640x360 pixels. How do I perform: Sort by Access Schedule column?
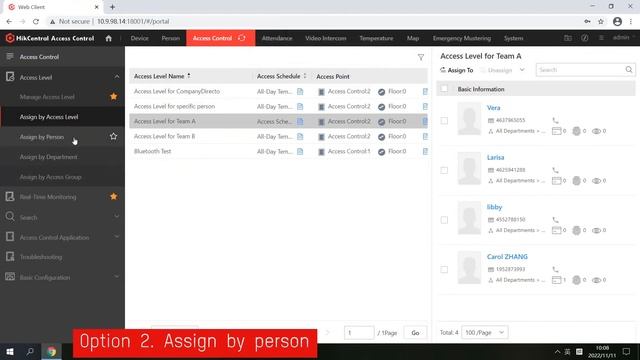click(304, 76)
